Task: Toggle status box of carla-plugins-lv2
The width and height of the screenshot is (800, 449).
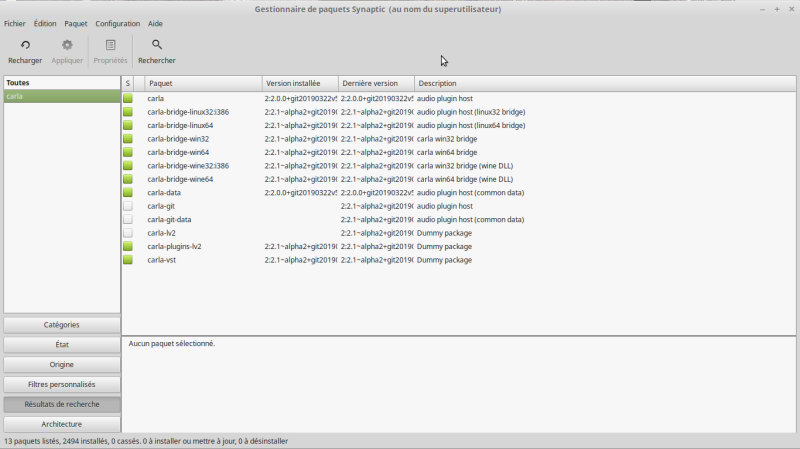Action: tap(128, 246)
